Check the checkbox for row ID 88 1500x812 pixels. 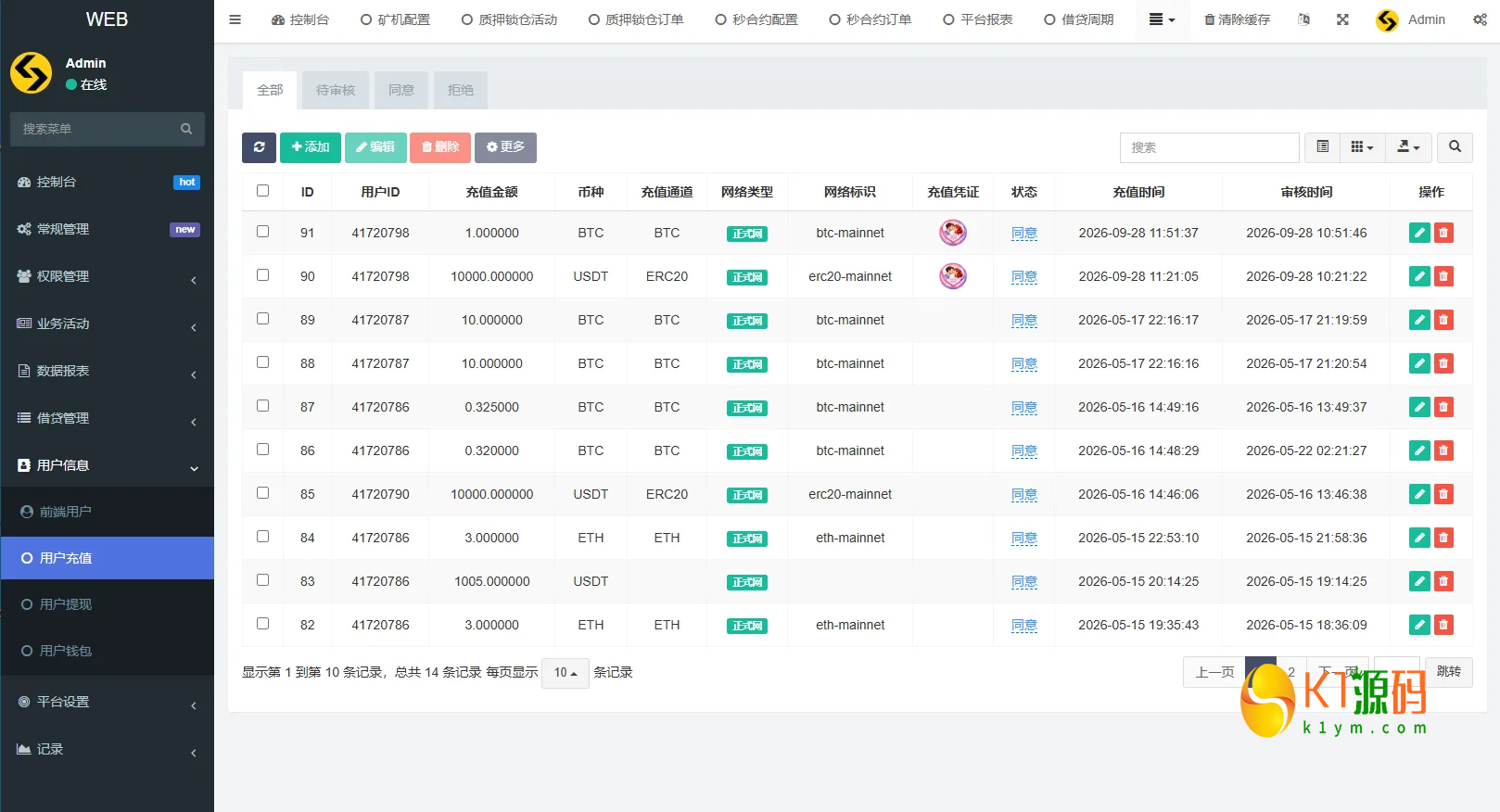coord(263,362)
